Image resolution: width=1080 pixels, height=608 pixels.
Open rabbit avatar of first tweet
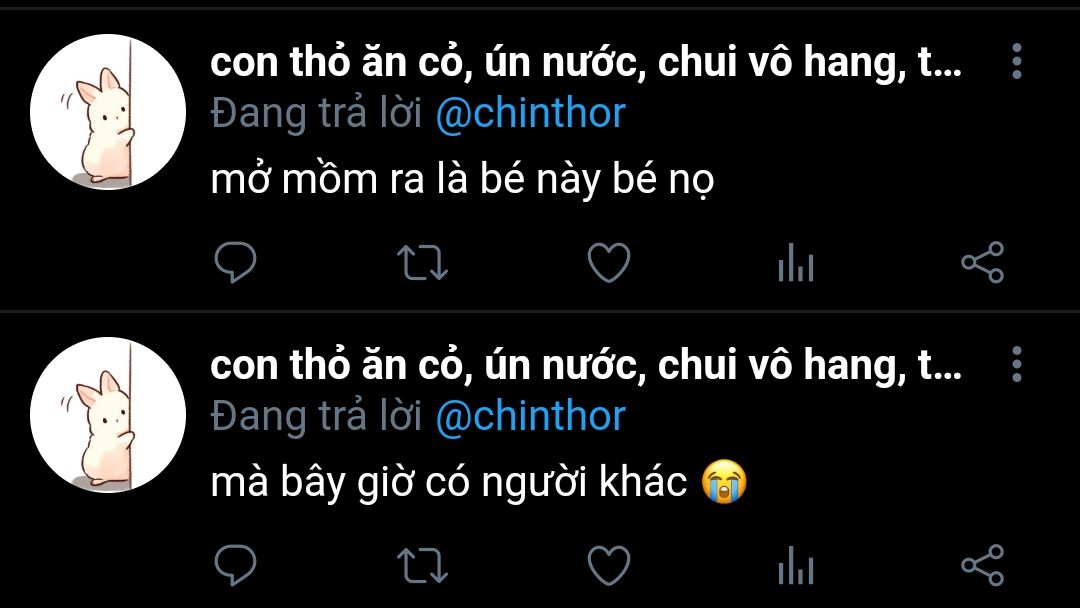click(x=108, y=112)
